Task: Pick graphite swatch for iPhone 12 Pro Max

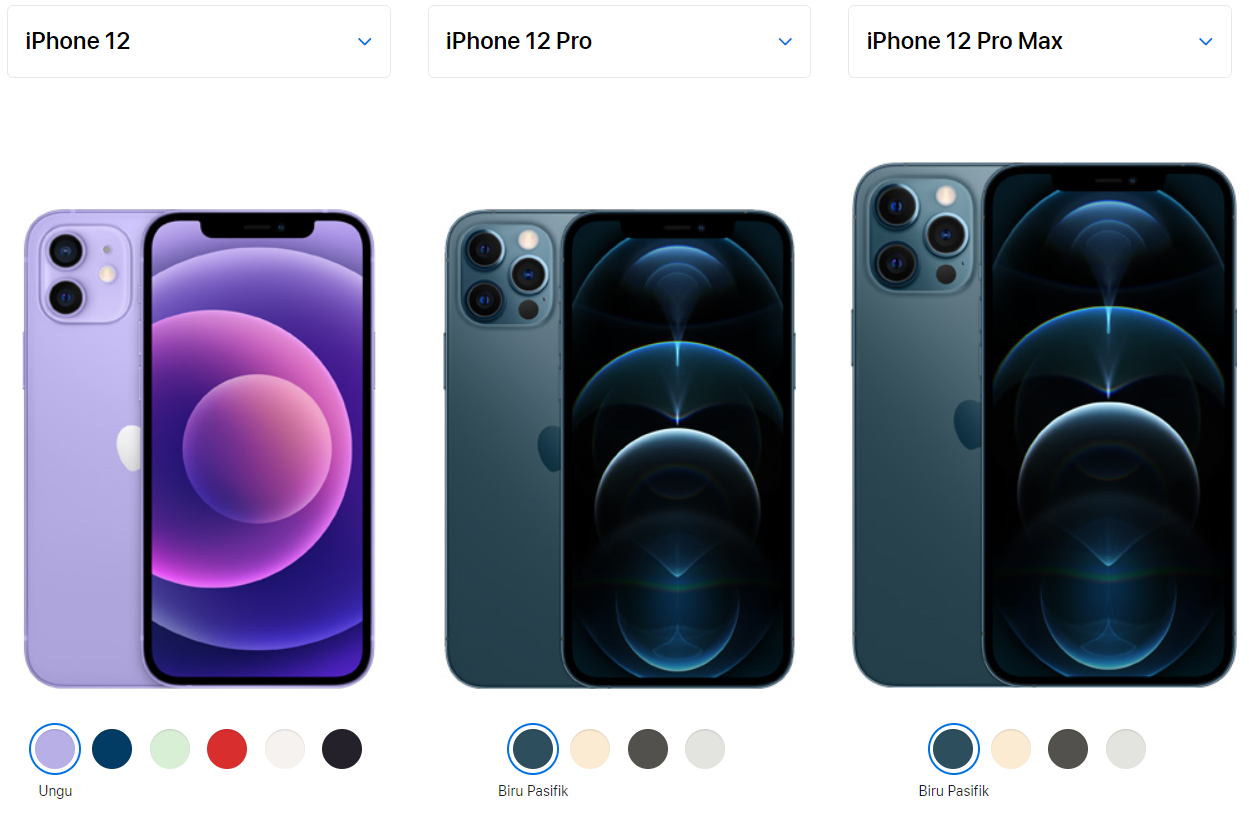Action: point(1068,749)
